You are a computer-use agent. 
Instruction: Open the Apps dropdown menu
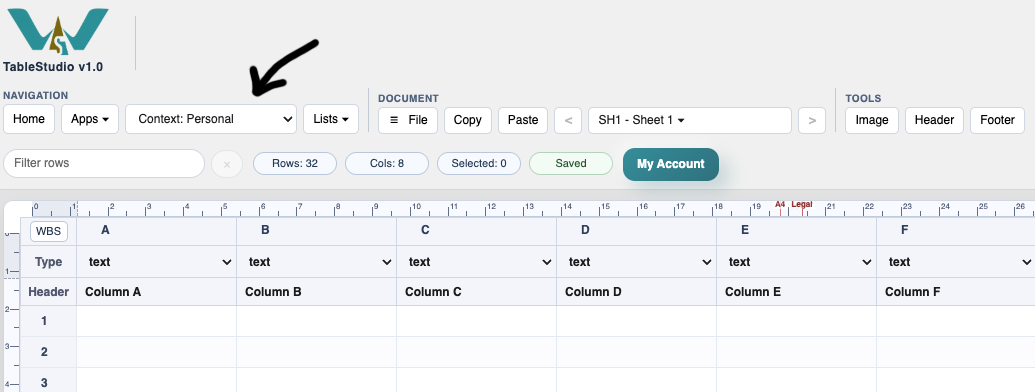[x=90, y=119]
